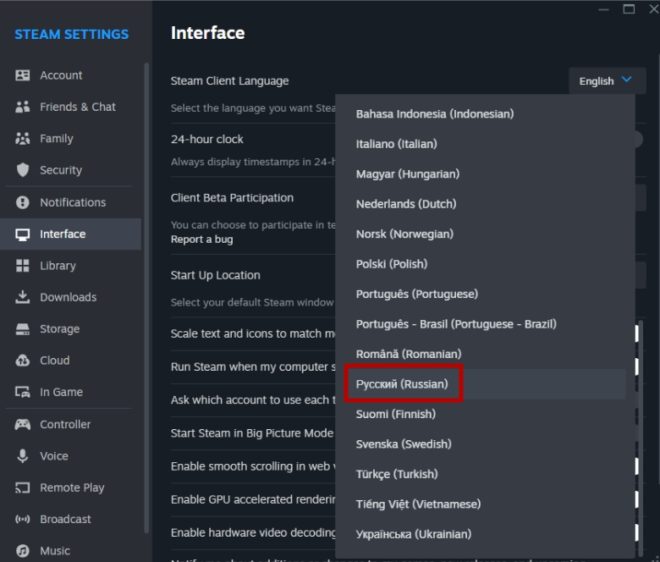660x562 pixels.
Task: Click the Cloud icon in sidebar
Action: point(22,360)
